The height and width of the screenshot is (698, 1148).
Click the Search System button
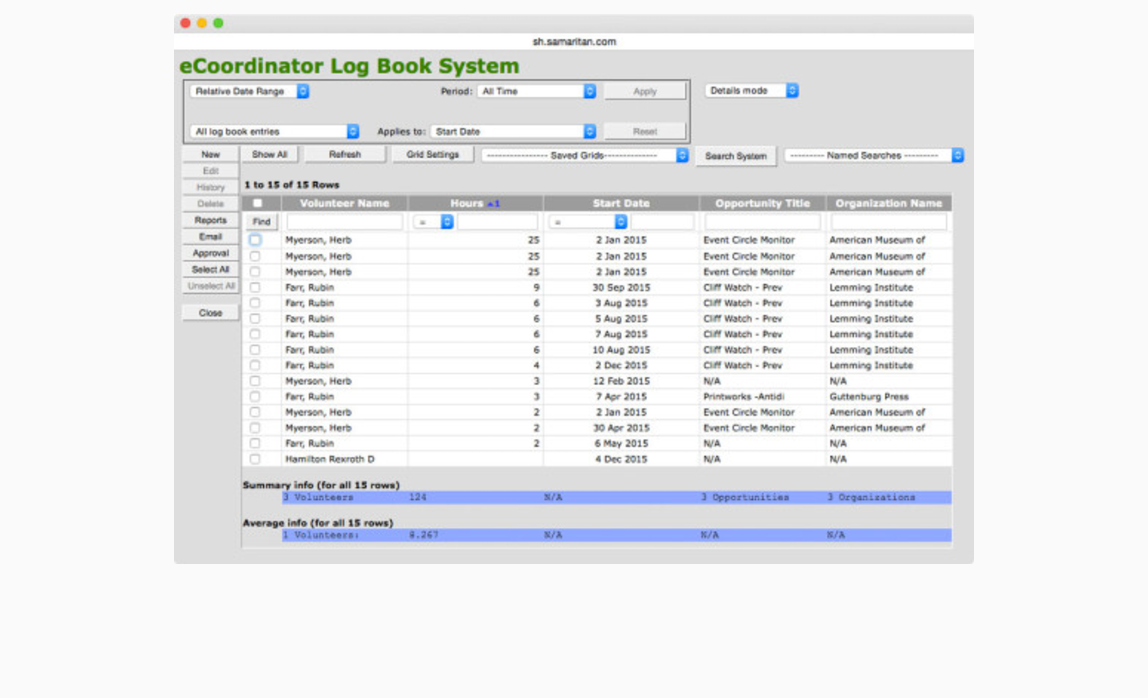click(x=735, y=156)
